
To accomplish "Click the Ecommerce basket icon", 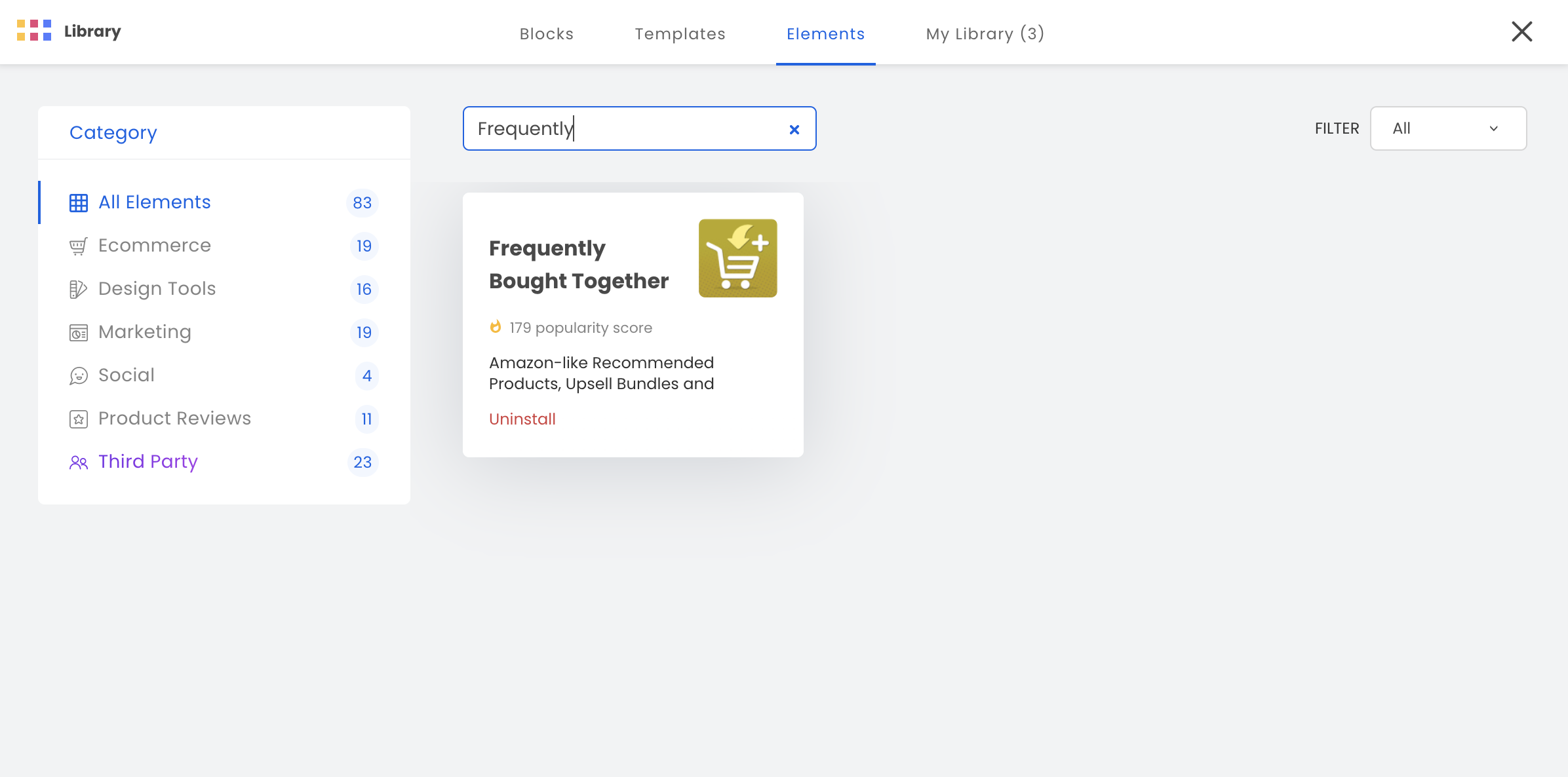I will (79, 246).
